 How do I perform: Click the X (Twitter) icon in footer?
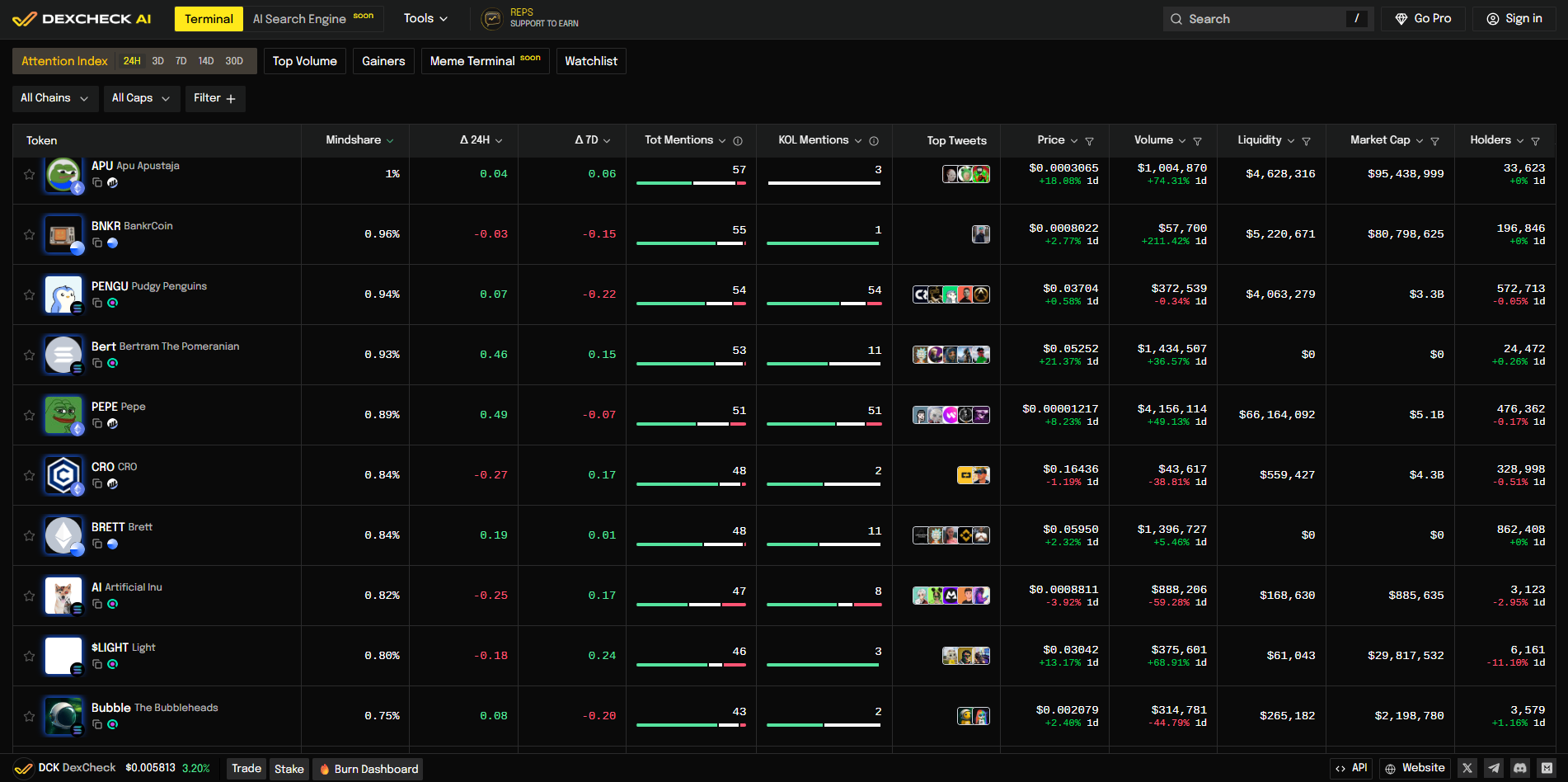click(1467, 768)
